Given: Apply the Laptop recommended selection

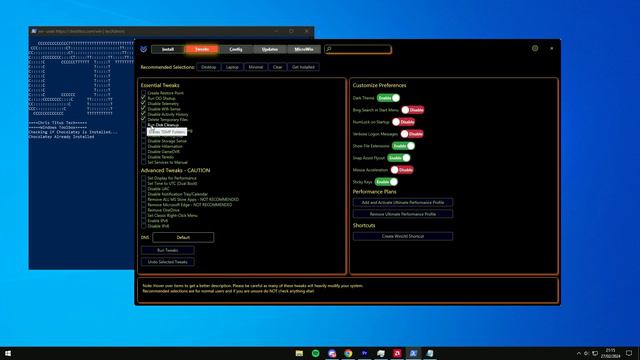Looking at the screenshot, I should 232,67.
